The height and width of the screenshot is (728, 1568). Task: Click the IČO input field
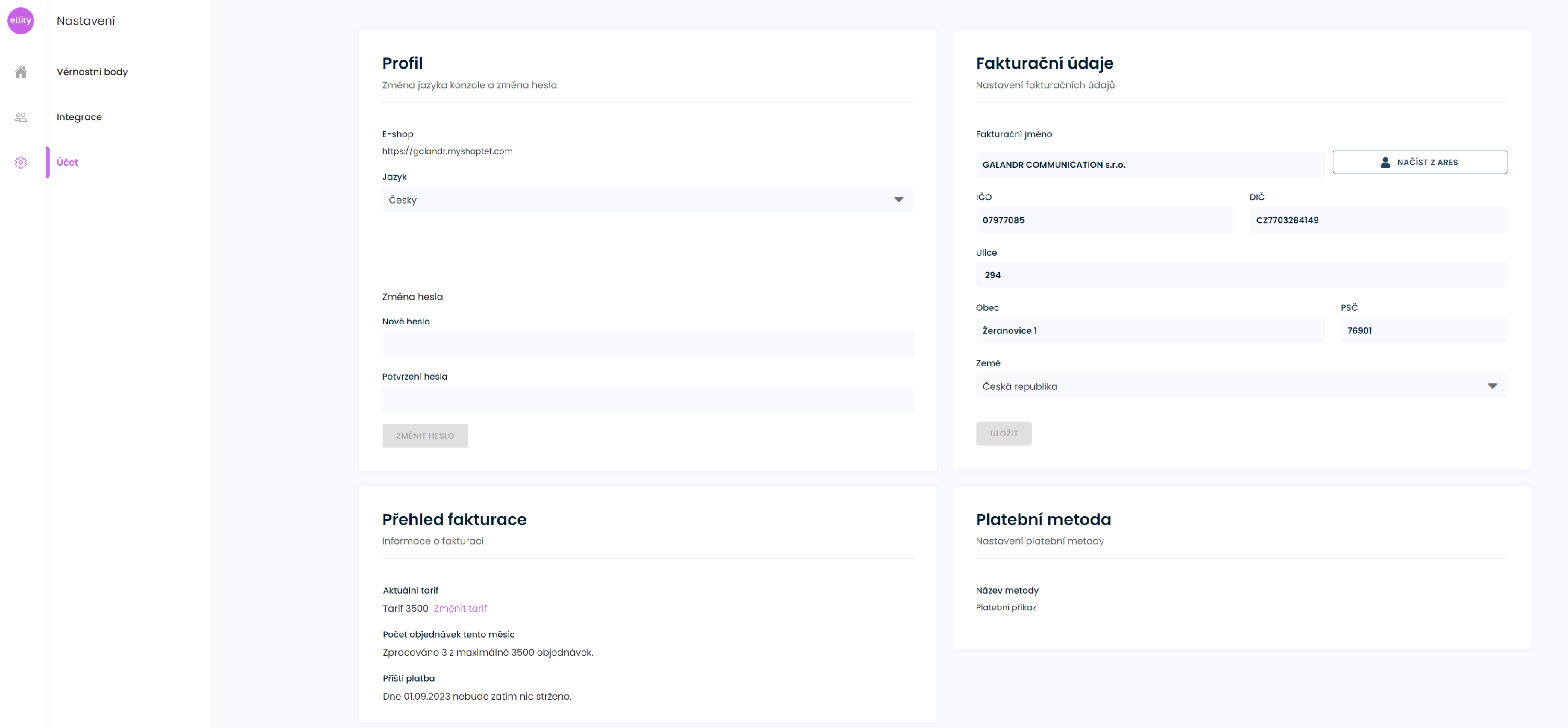pyautogui.click(x=1103, y=220)
